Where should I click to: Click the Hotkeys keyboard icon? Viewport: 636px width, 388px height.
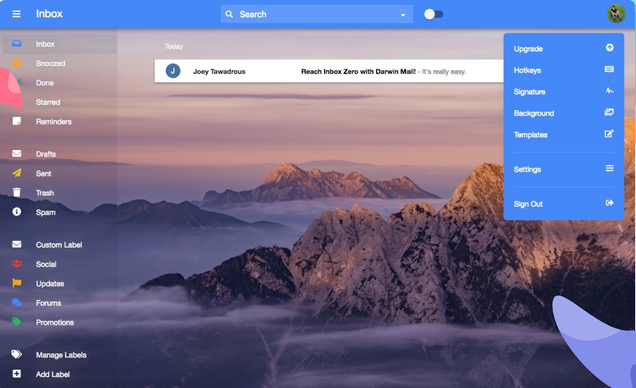click(x=609, y=69)
